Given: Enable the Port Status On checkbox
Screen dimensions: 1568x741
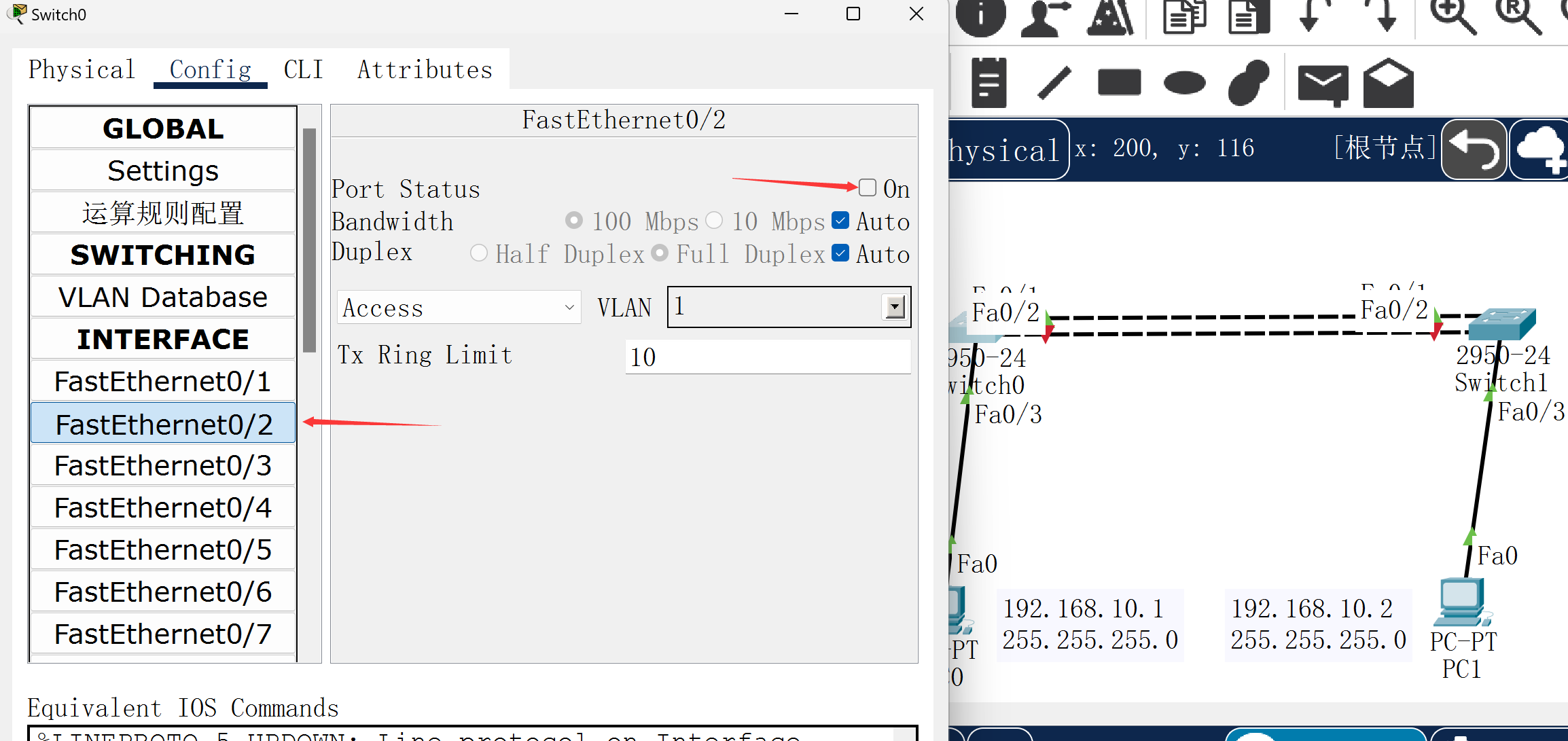Looking at the screenshot, I should 868,188.
